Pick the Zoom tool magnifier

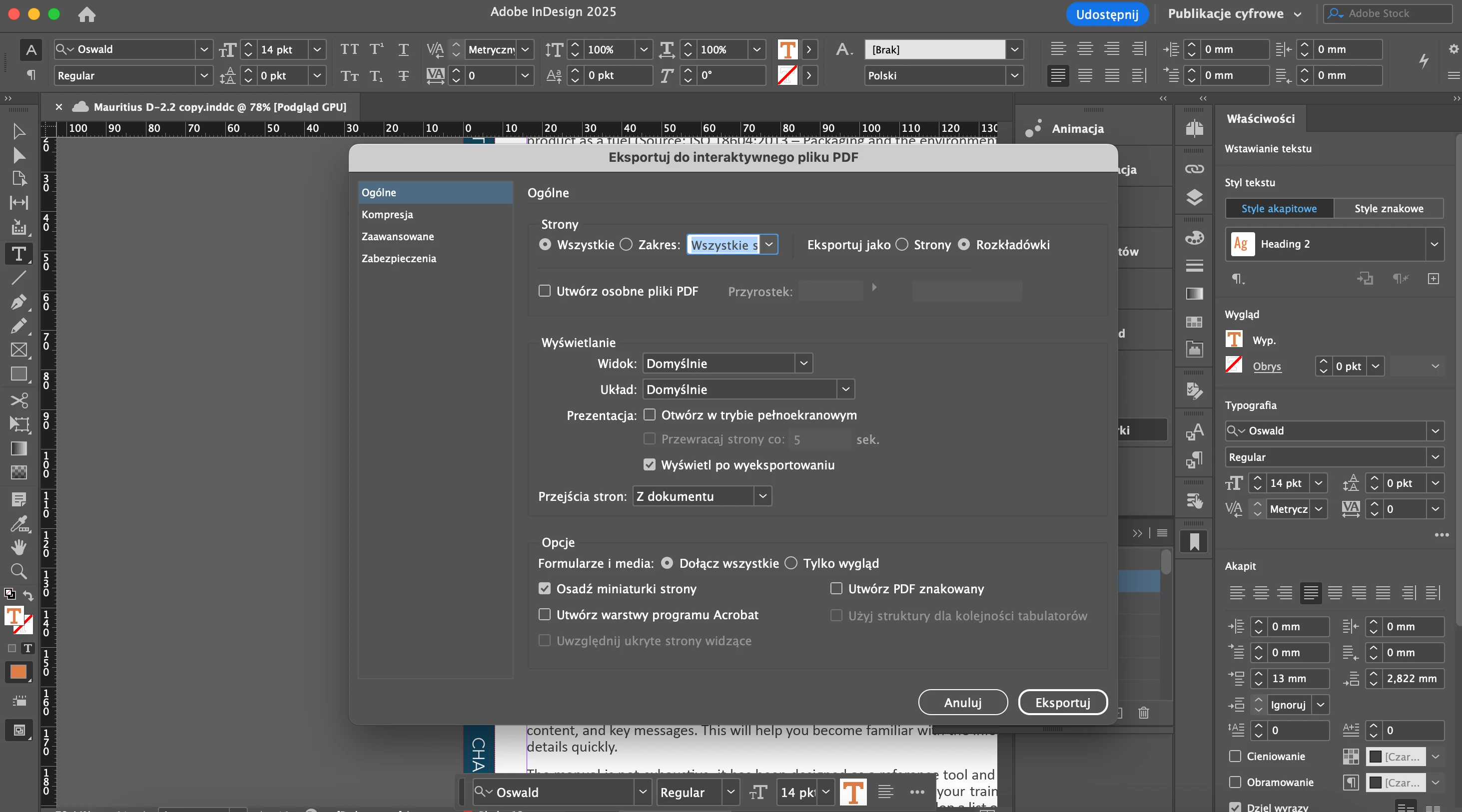click(x=18, y=571)
